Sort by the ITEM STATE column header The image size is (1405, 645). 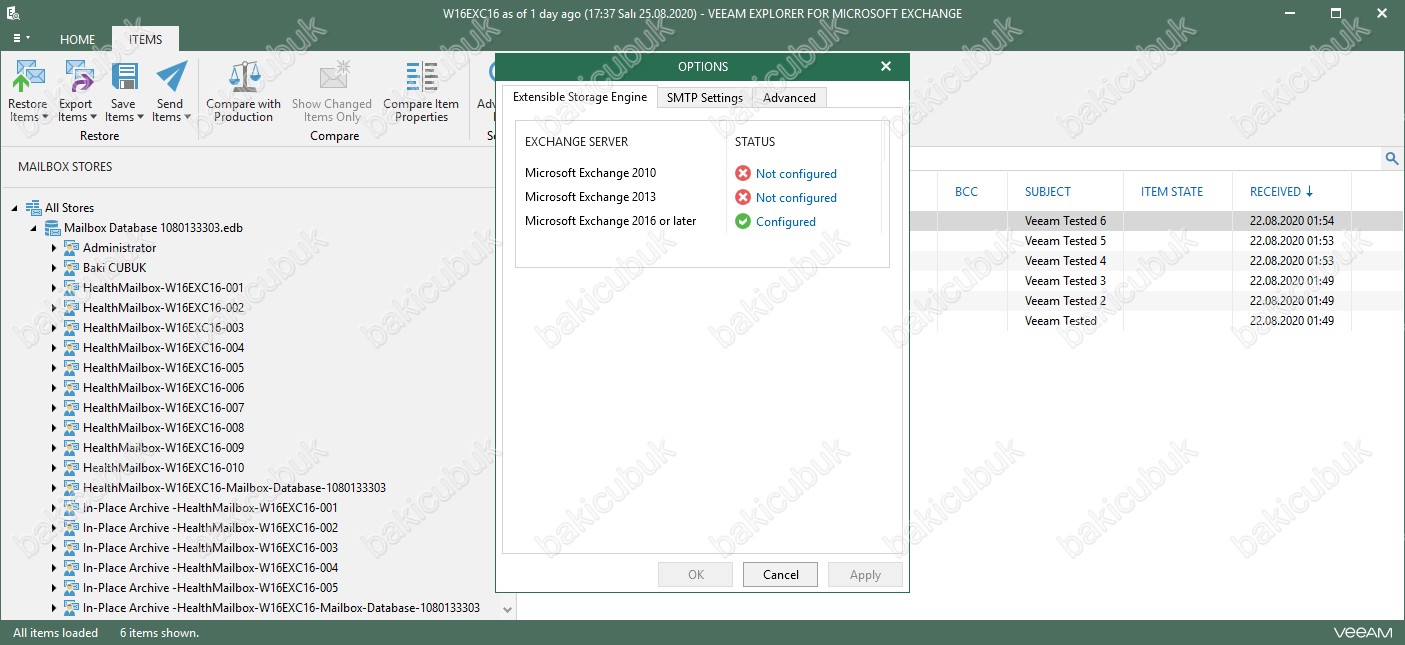tap(1172, 191)
